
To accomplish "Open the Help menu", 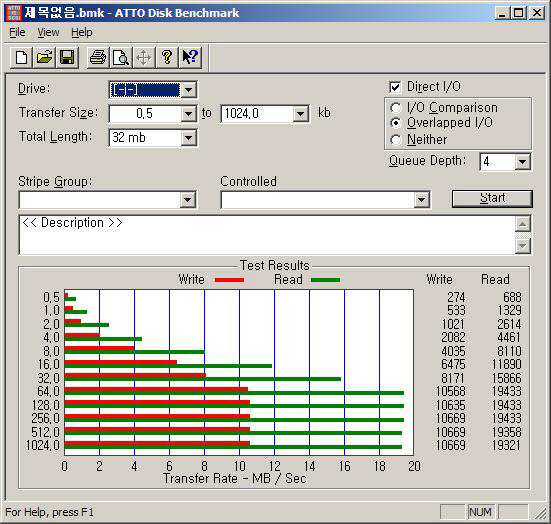I will pos(82,32).
